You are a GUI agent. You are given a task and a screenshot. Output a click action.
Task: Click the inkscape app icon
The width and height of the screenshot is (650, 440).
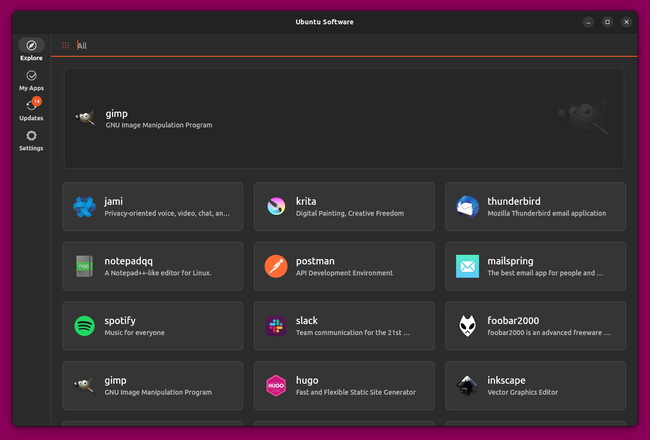468,385
